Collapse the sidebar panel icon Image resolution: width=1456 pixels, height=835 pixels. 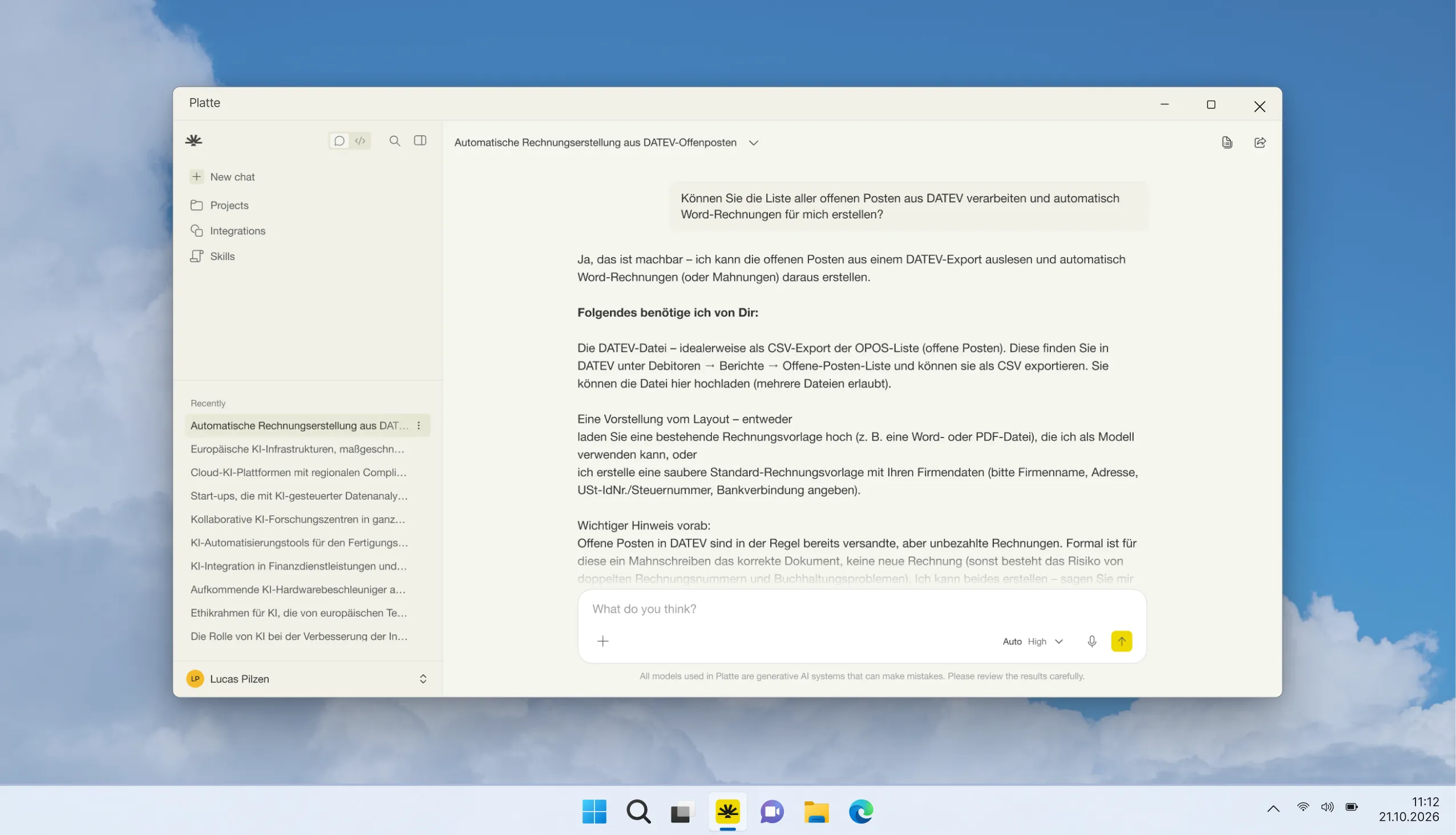tap(420, 140)
